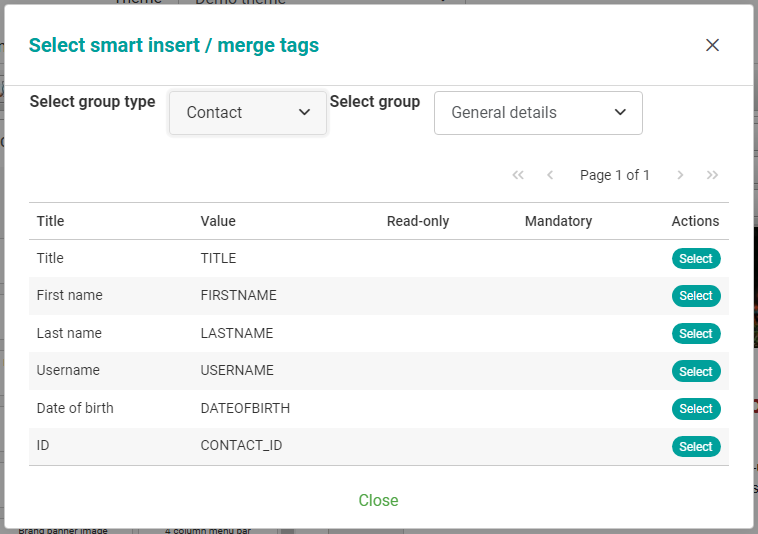The width and height of the screenshot is (758, 534).
Task: Close the merge tags dialog with X
Action: click(x=712, y=45)
